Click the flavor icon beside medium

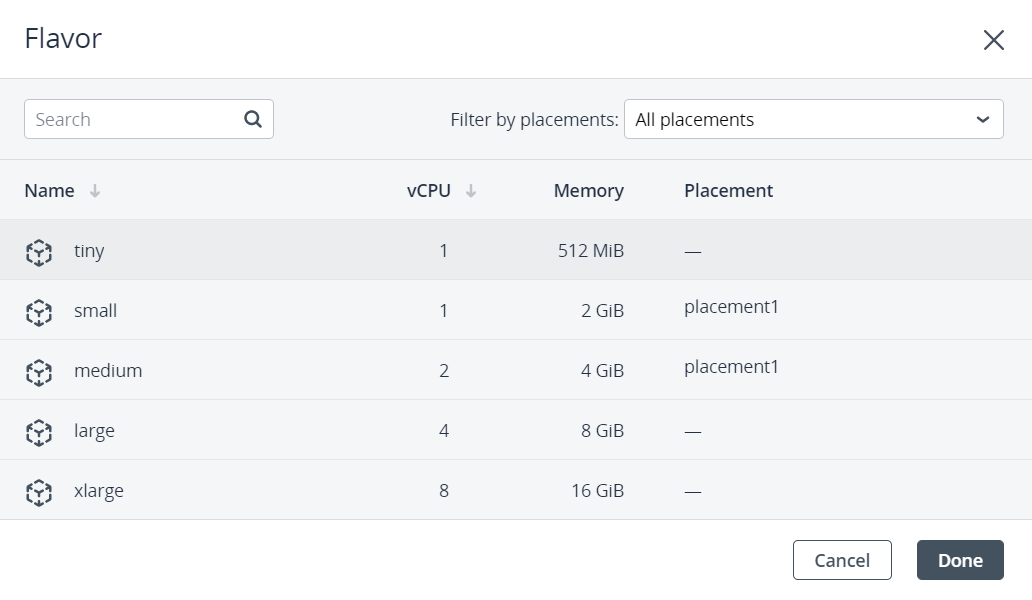38,372
